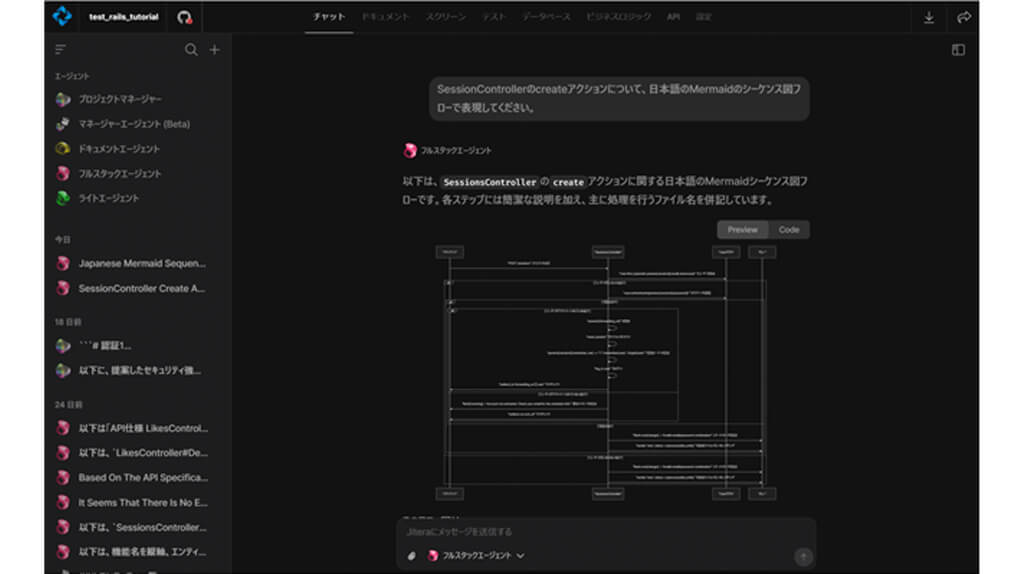Image resolution: width=1024 pixels, height=574 pixels.
Task: Click the sidebar sort lines icon
Action: 60,50
